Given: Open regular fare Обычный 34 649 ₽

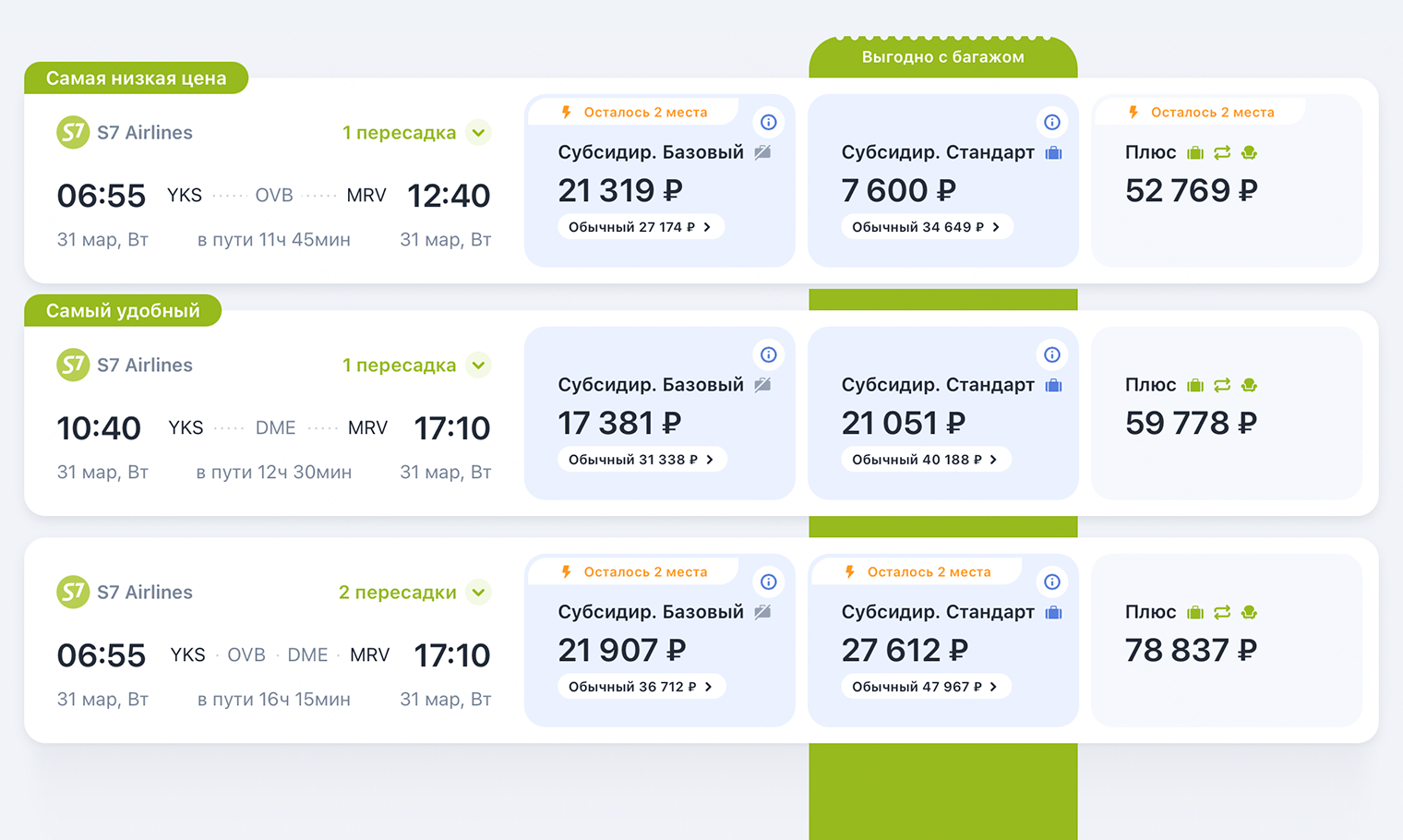Looking at the screenshot, I should tap(926, 227).
